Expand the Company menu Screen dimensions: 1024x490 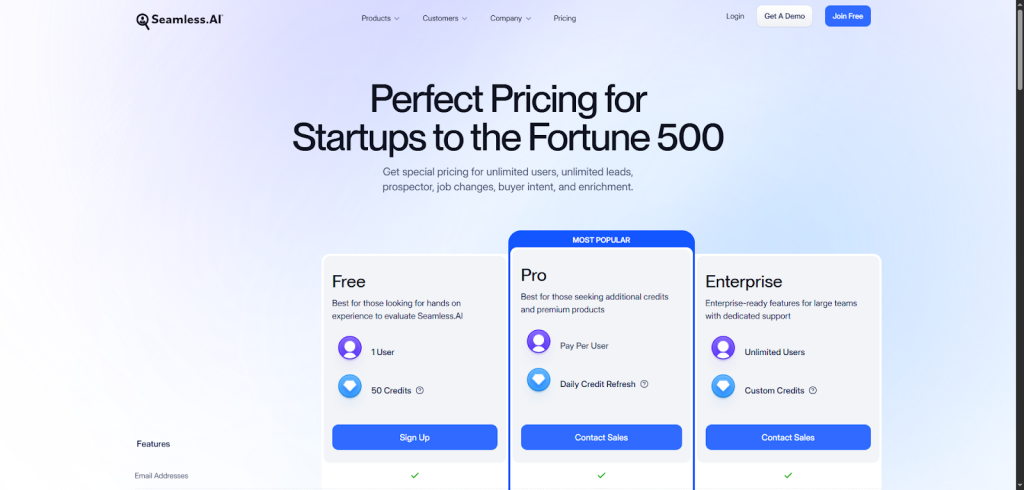click(510, 18)
